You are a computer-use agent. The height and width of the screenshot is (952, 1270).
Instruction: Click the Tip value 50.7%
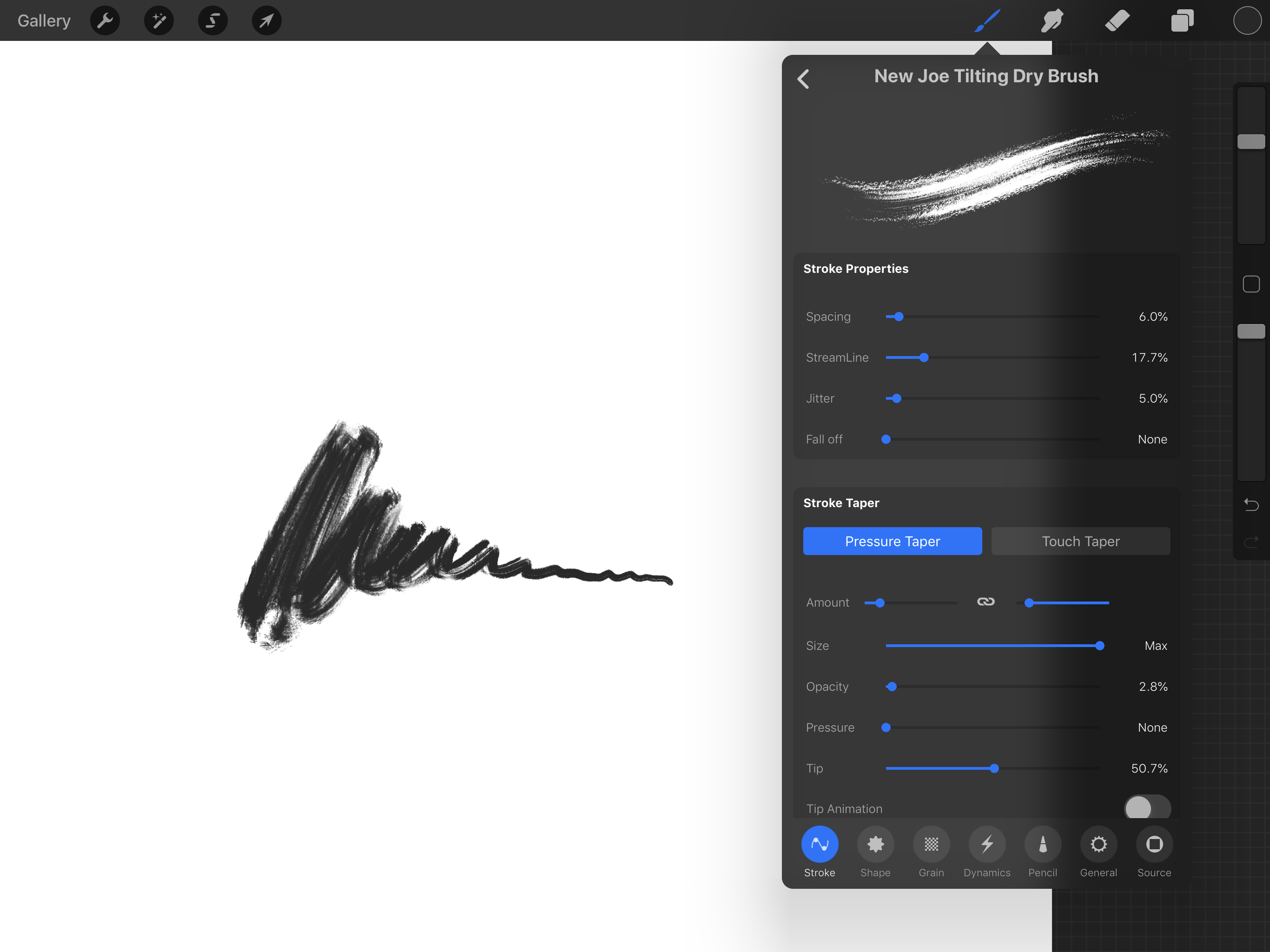(x=1149, y=767)
